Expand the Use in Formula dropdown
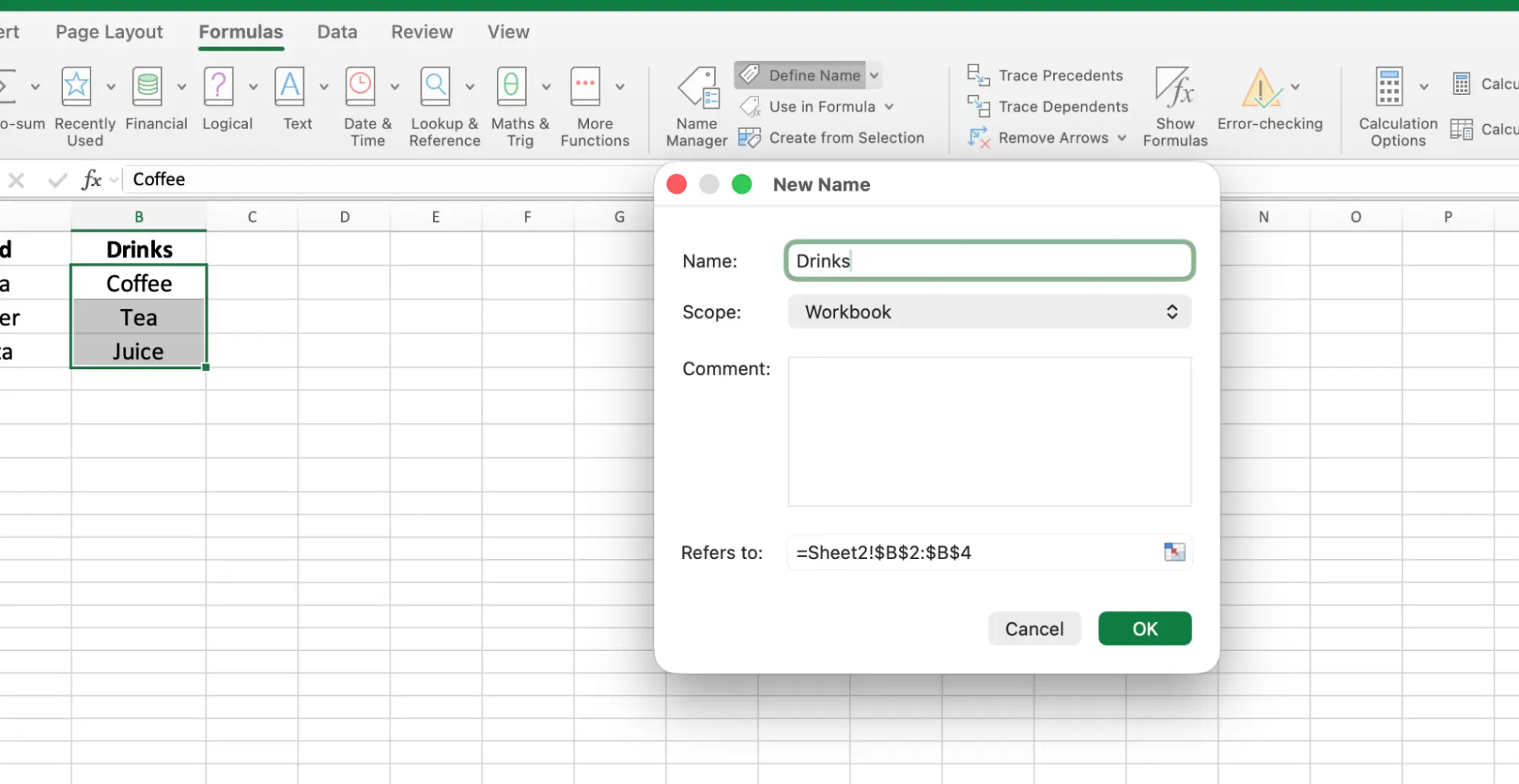Image resolution: width=1519 pixels, height=784 pixels. (x=888, y=107)
